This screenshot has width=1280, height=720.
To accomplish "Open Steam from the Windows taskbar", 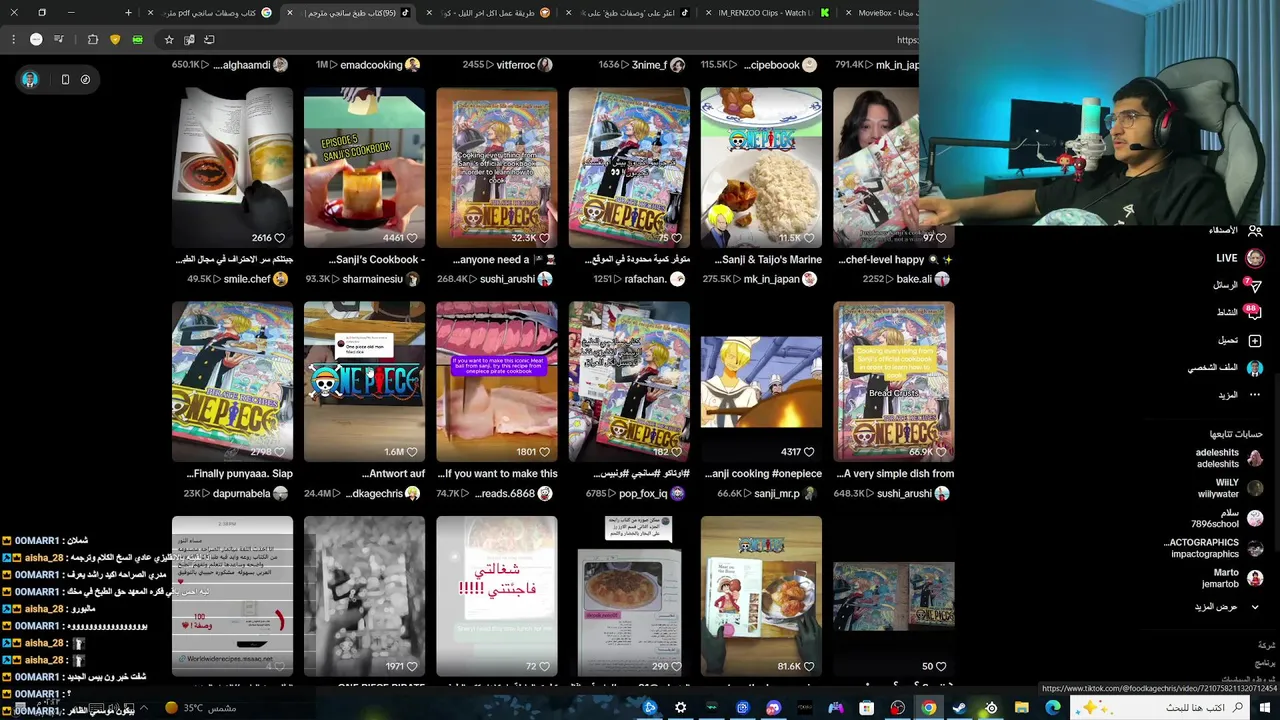I will (x=959, y=708).
